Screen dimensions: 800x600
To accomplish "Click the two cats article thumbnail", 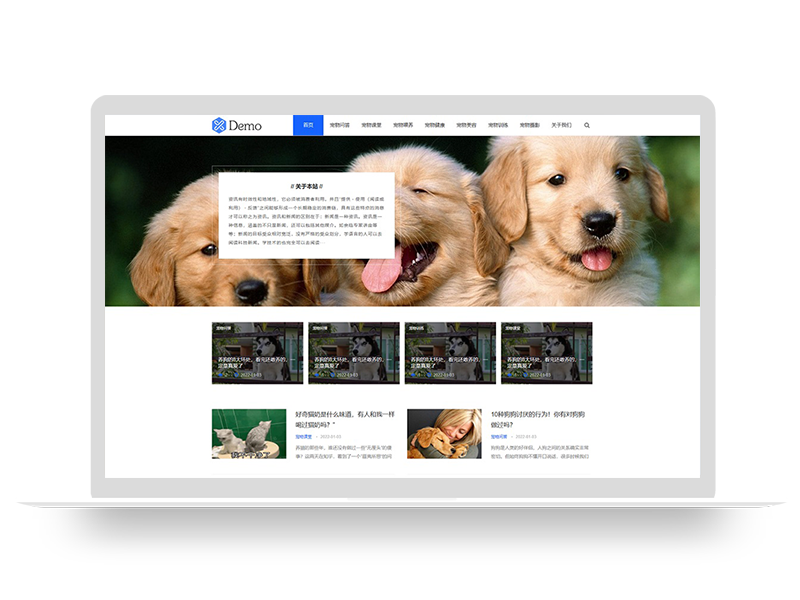I will 248,433.
